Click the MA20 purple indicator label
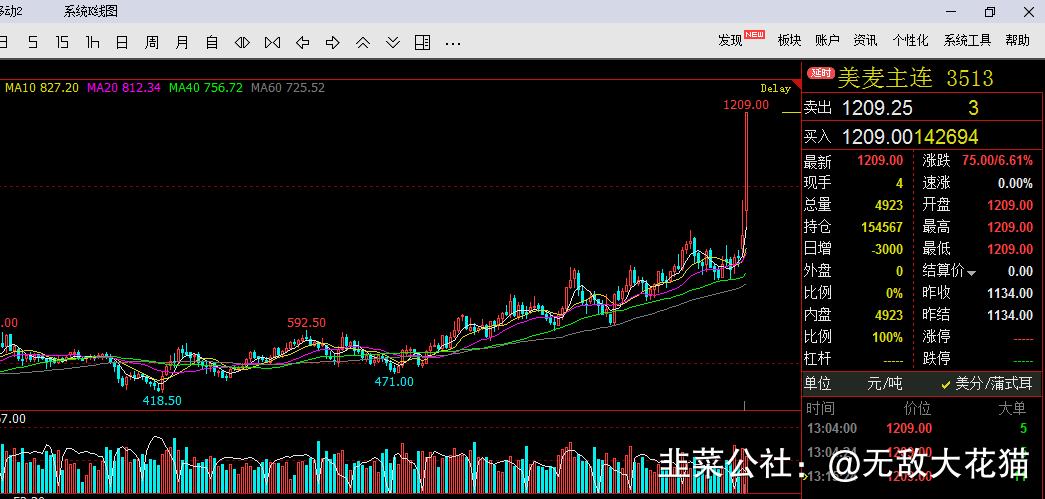1045x499 pixels. pos(124,88)
